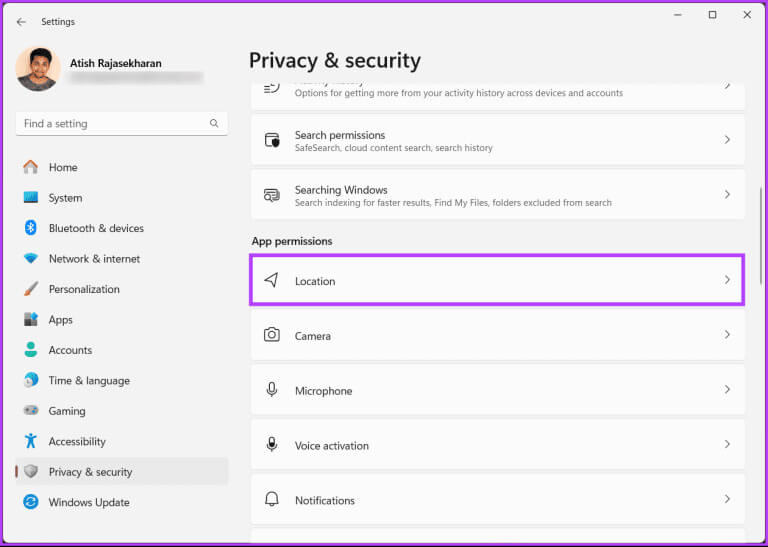This screenshot has width=768, height=547.
Task: Click the Accounts person icon
Action: 30,350
